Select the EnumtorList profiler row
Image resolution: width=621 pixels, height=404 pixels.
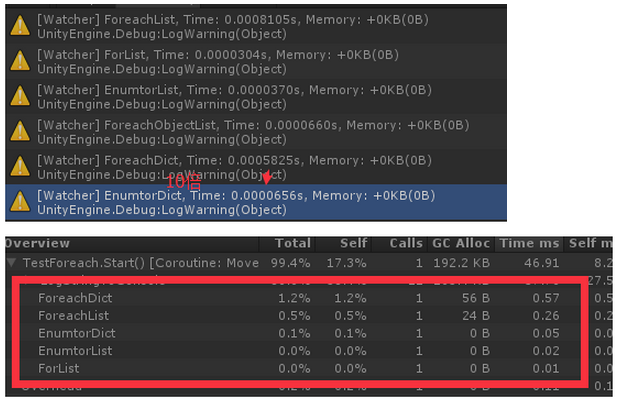(x=301, y=351)
